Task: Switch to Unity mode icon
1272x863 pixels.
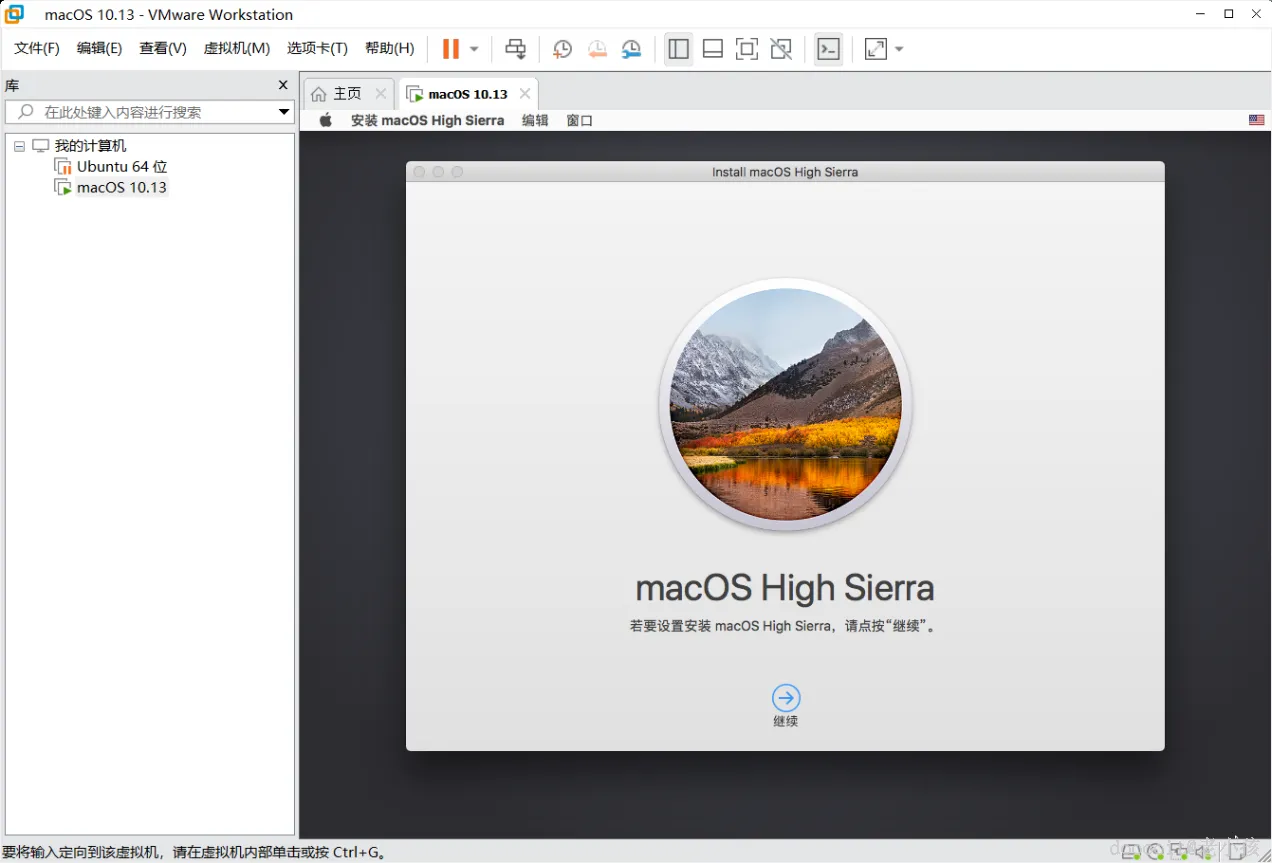Action: (x=781, y=49)
